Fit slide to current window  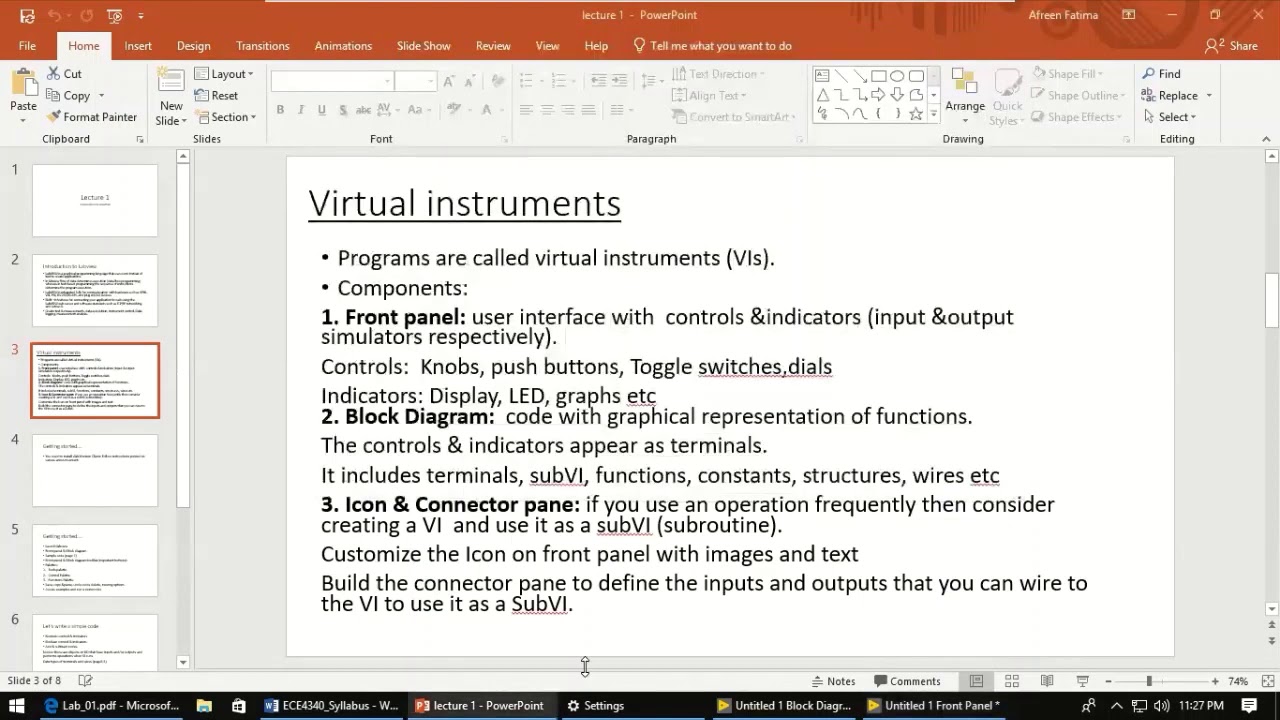(x=1265, y=681)
